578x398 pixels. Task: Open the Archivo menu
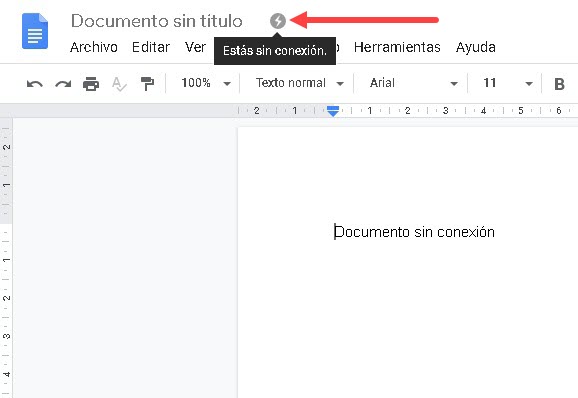coord(94,47)
